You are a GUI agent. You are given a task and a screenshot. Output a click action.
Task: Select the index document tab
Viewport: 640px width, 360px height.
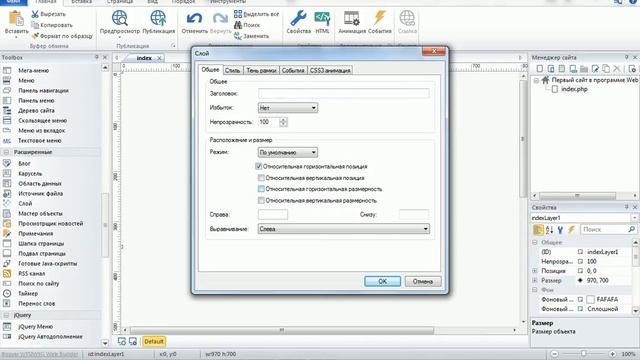point(144,58)
